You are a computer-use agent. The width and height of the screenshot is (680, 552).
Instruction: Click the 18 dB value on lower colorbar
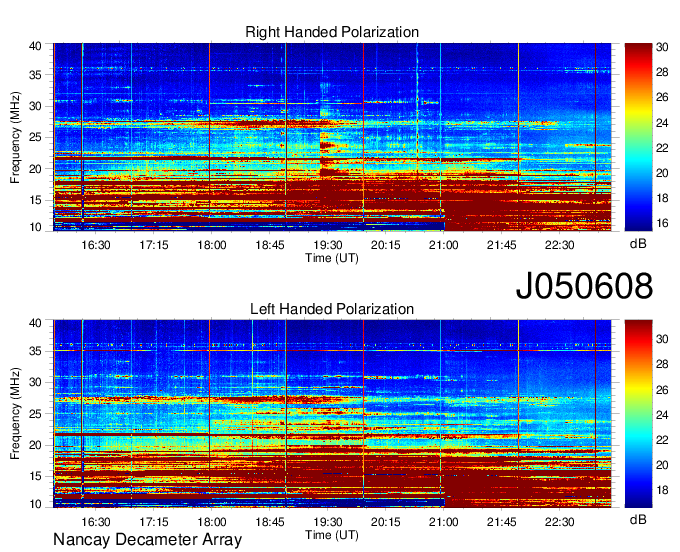[662, 490]
